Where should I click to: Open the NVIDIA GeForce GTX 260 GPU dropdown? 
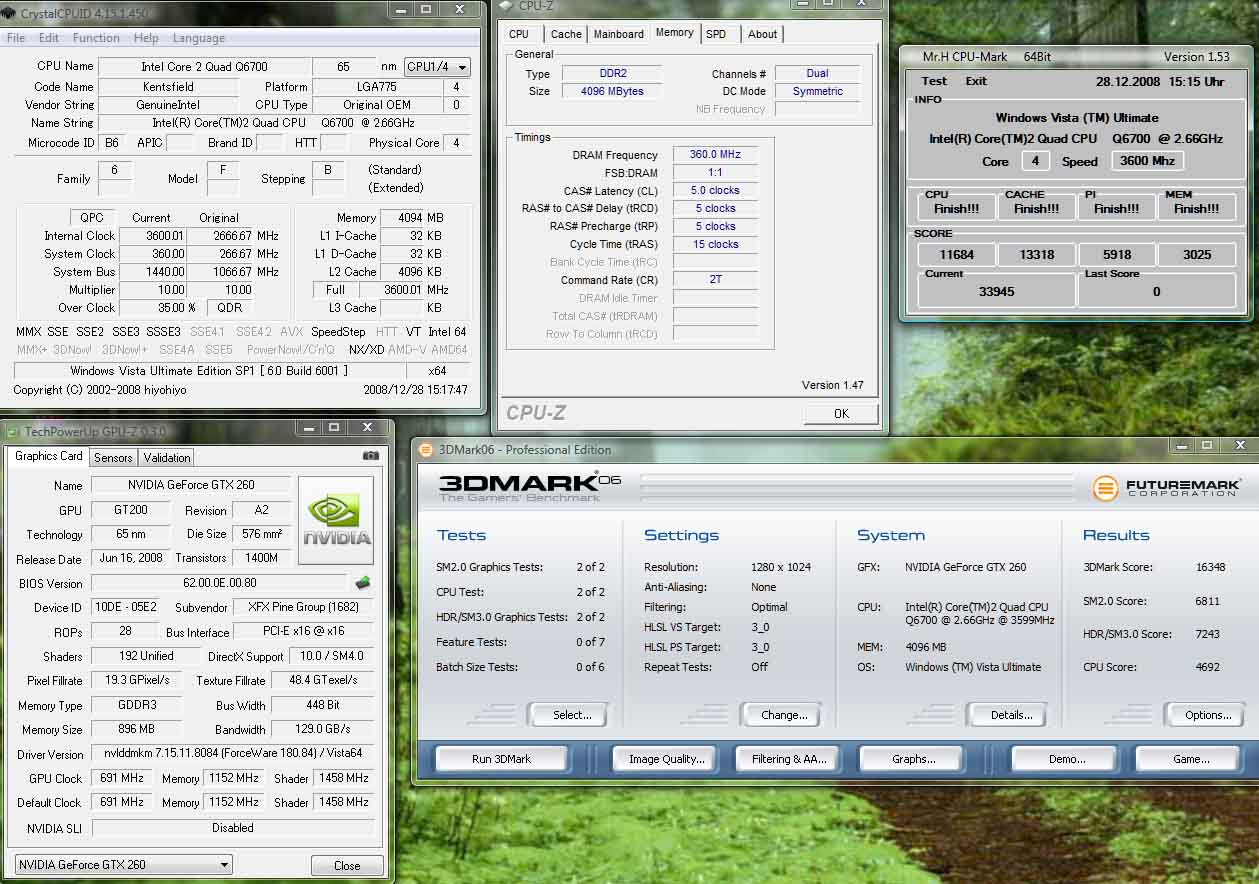(x=124, y=865)
